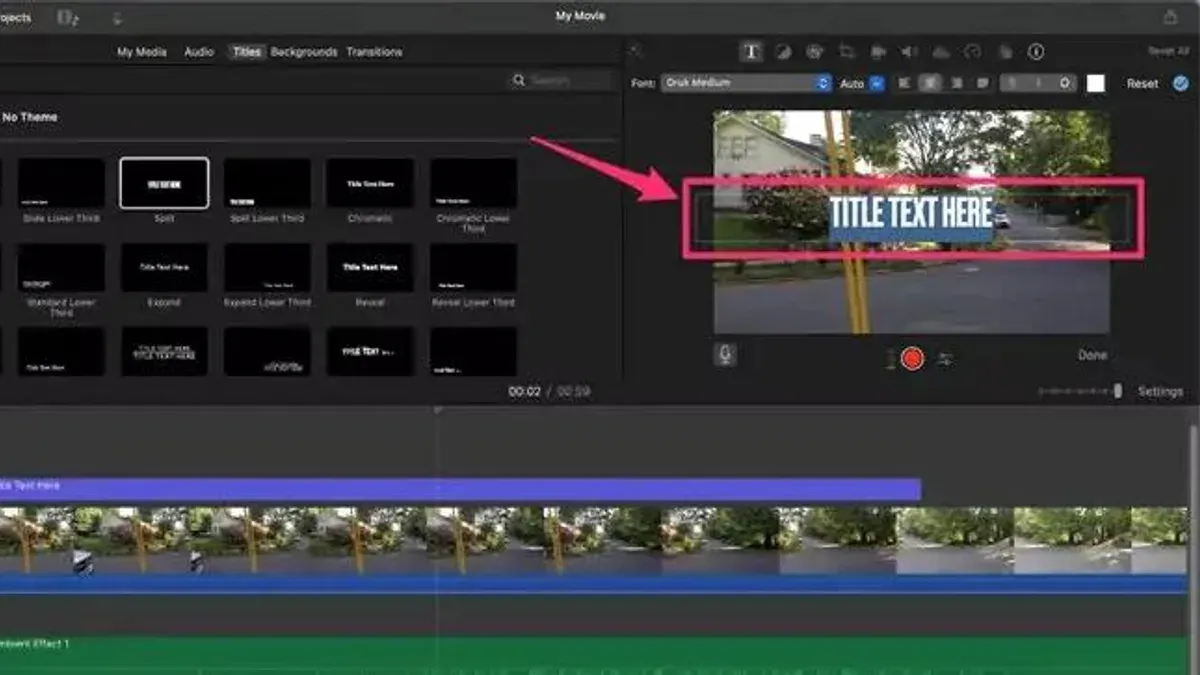1200x675 pixels.
Task: Choose the Chromatic Lower Third title
Action: pos(474,183)
